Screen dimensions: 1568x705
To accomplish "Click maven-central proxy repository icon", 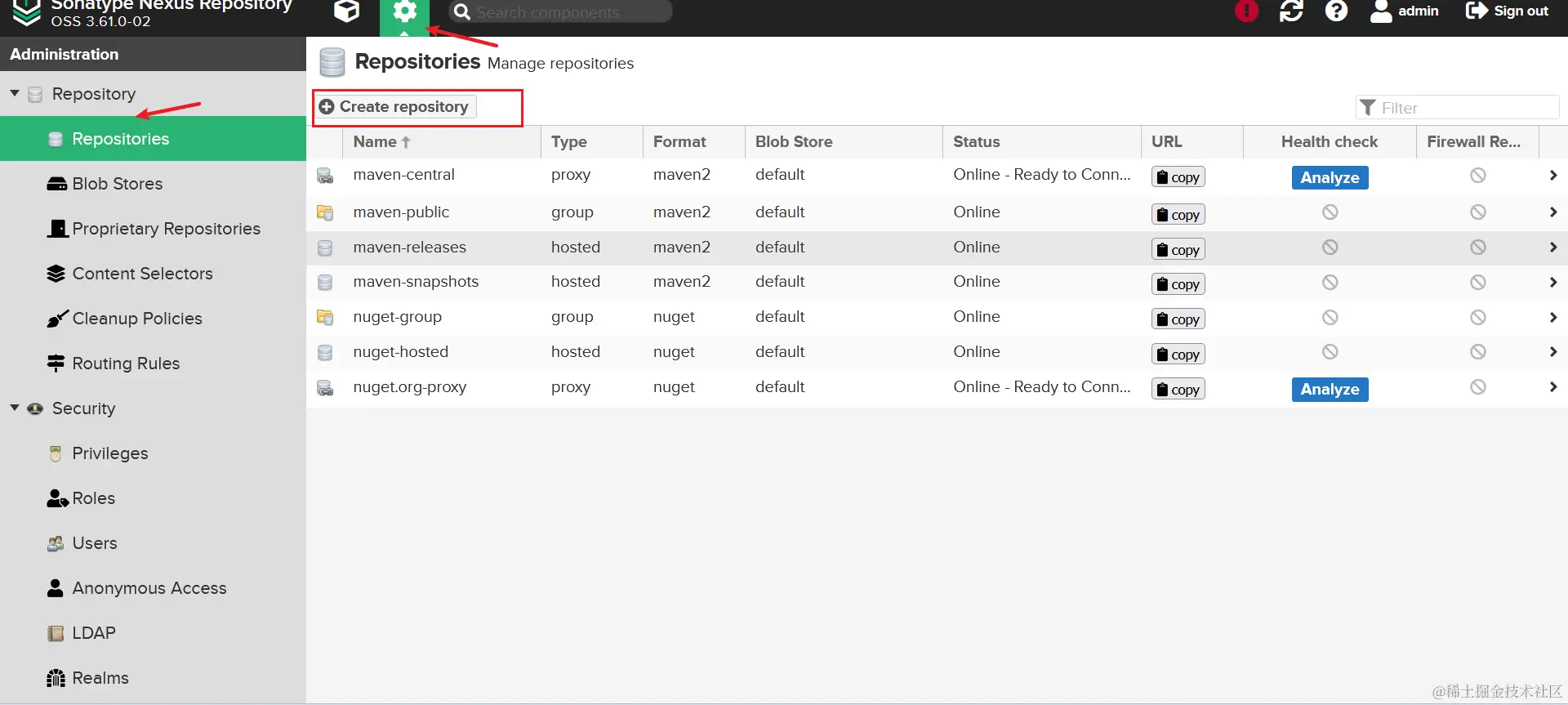I will (x=325, y=176).
